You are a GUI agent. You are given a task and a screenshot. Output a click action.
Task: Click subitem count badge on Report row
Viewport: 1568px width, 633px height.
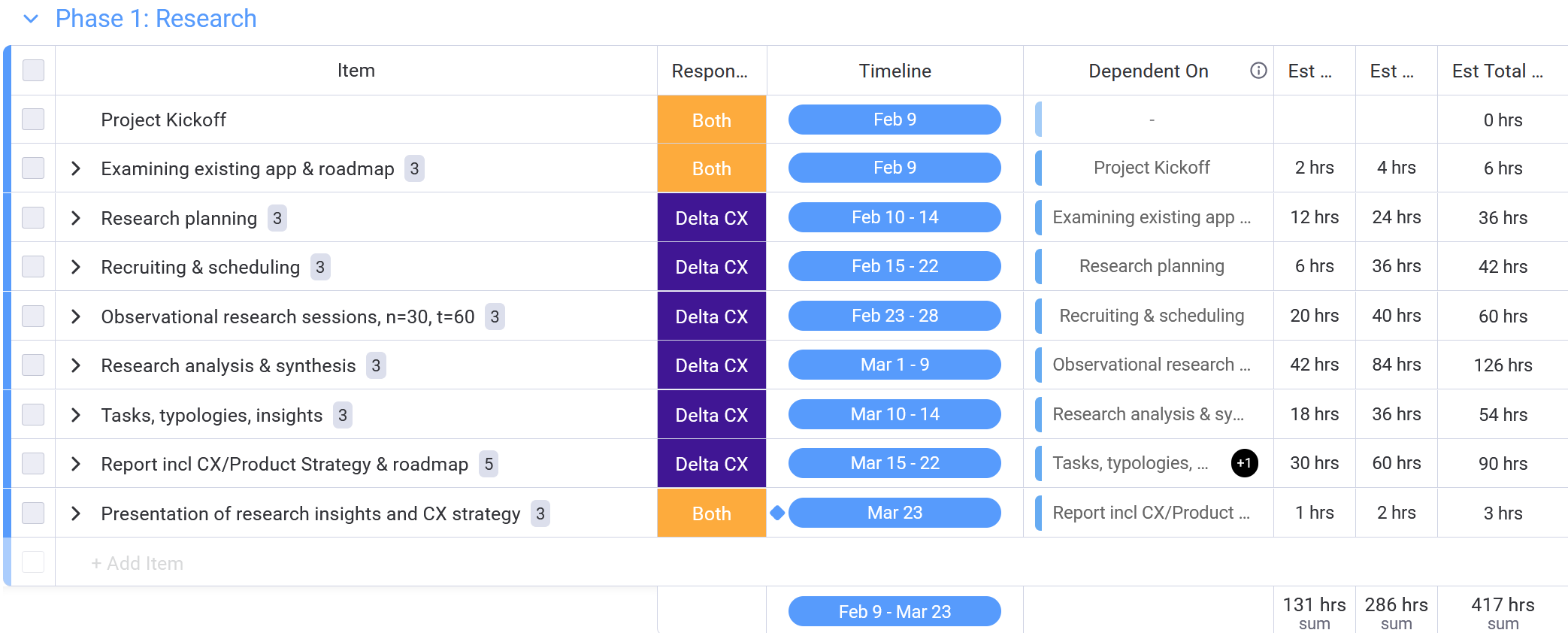click(x=489, y=464)
